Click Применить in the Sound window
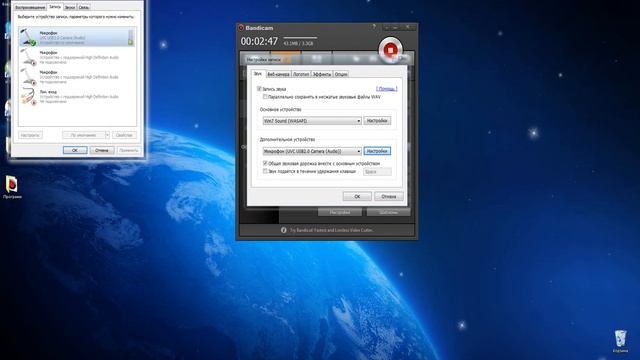The width and height of the screenshot is (640, 360). click(x=129, y=150)
